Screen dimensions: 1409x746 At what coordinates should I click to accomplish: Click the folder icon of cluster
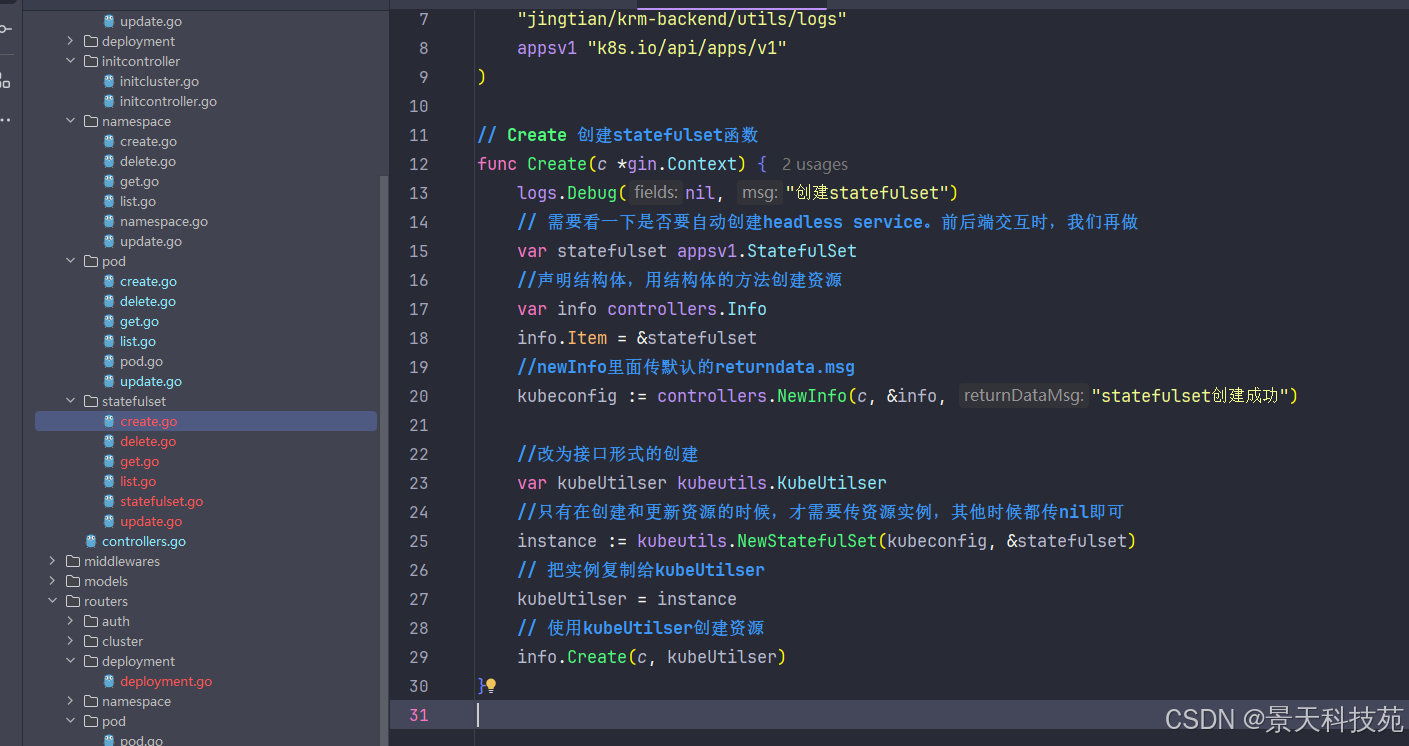(x=91, y=641)
